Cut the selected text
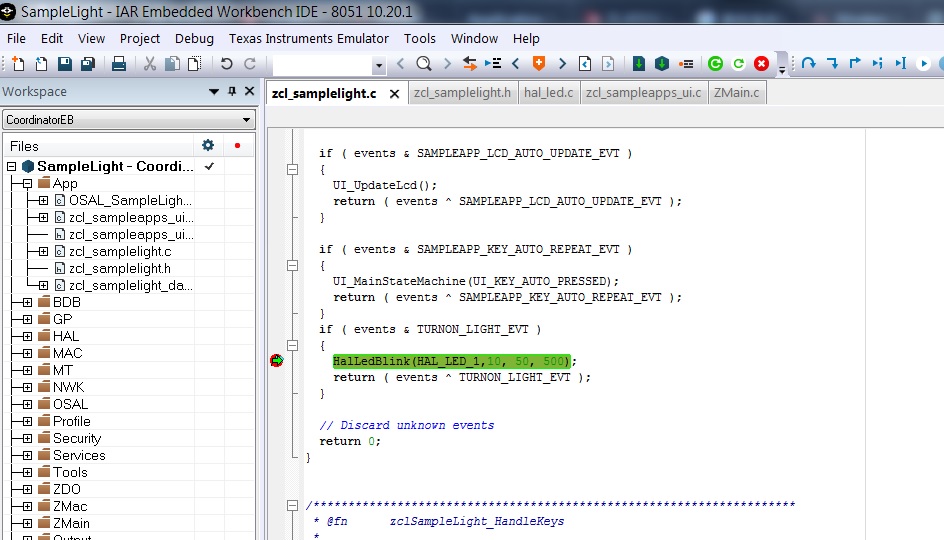Screen dimensions: 944x540 click(149, 63)
